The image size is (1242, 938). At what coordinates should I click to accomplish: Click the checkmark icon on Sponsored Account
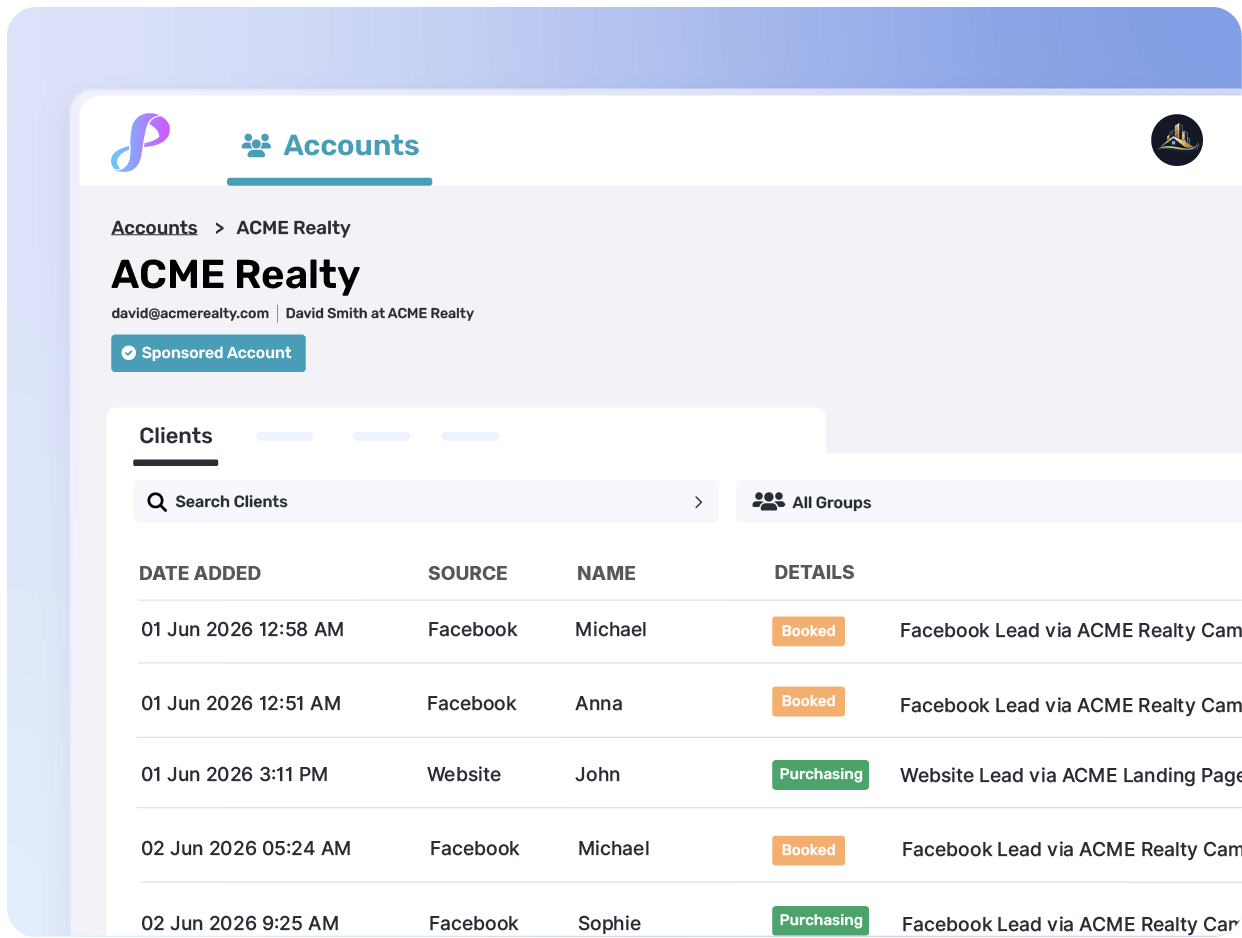129,353
